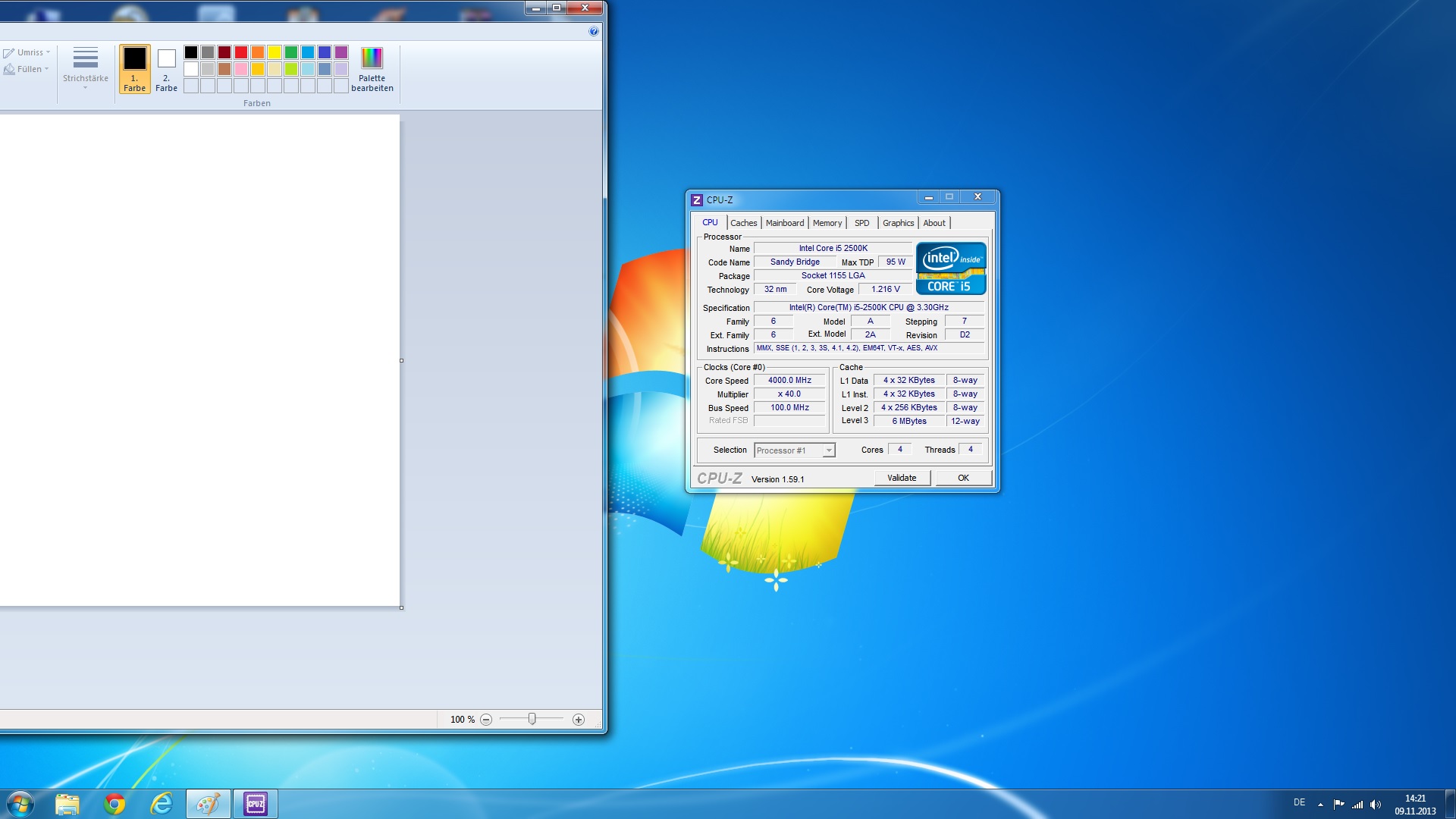Expand the Strichstärke line width dropdown
Image resolution: width=1456 pixels, height=819 pixels.
tap(85, 69)
